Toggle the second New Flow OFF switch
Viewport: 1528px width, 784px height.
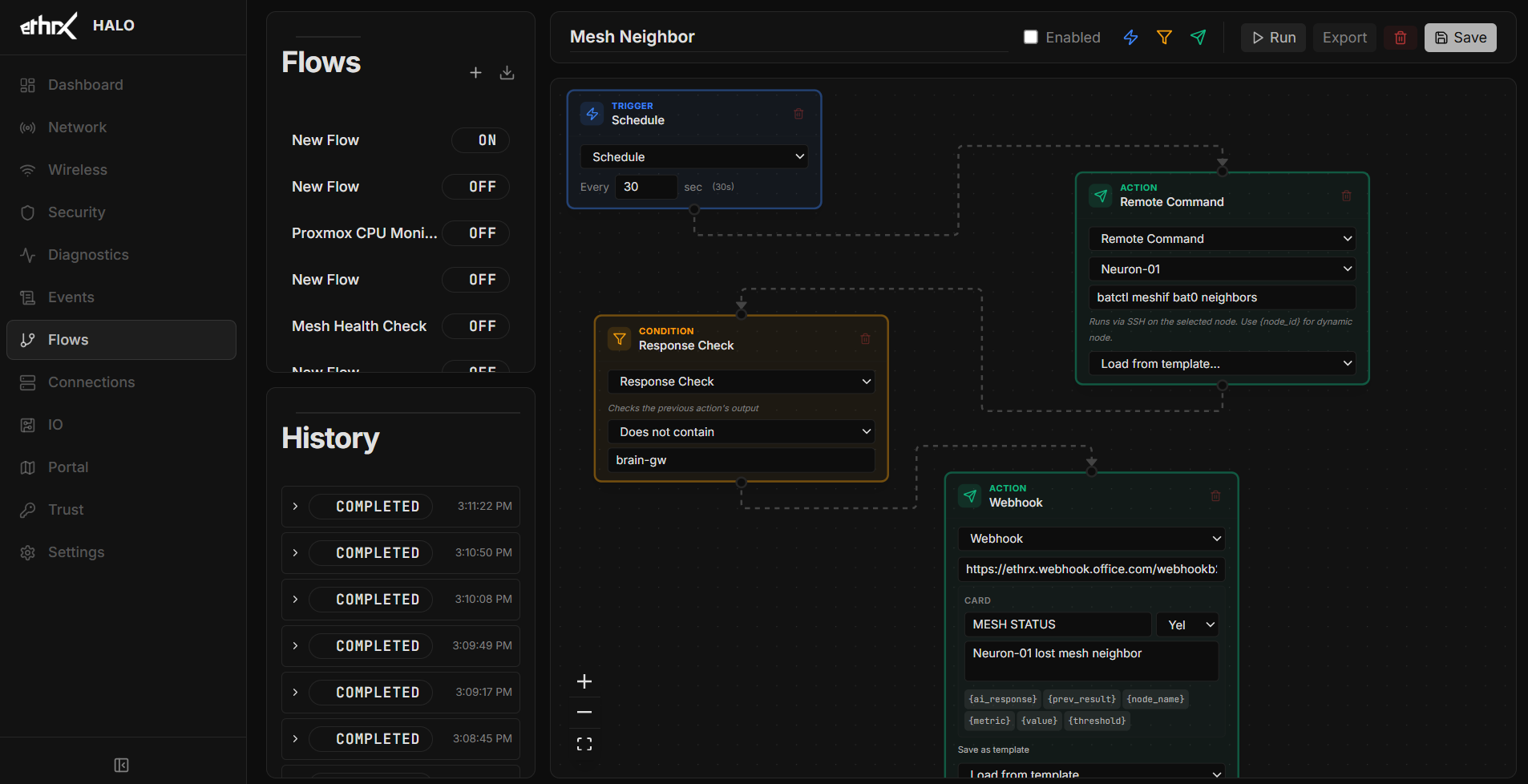(x=476, y=187)
